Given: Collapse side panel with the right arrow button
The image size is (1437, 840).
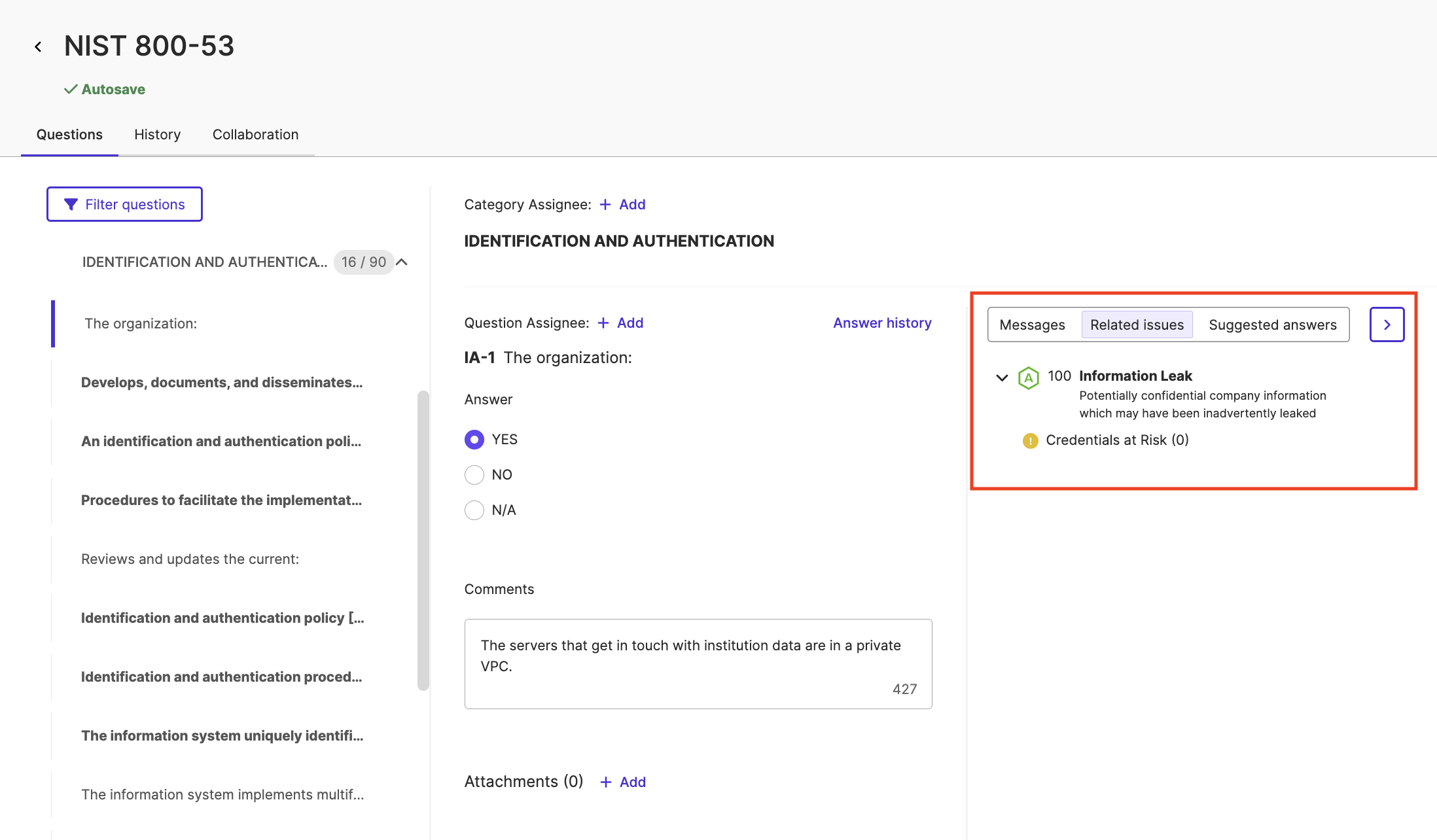Looking at the screenshot, I should 1387,324.
